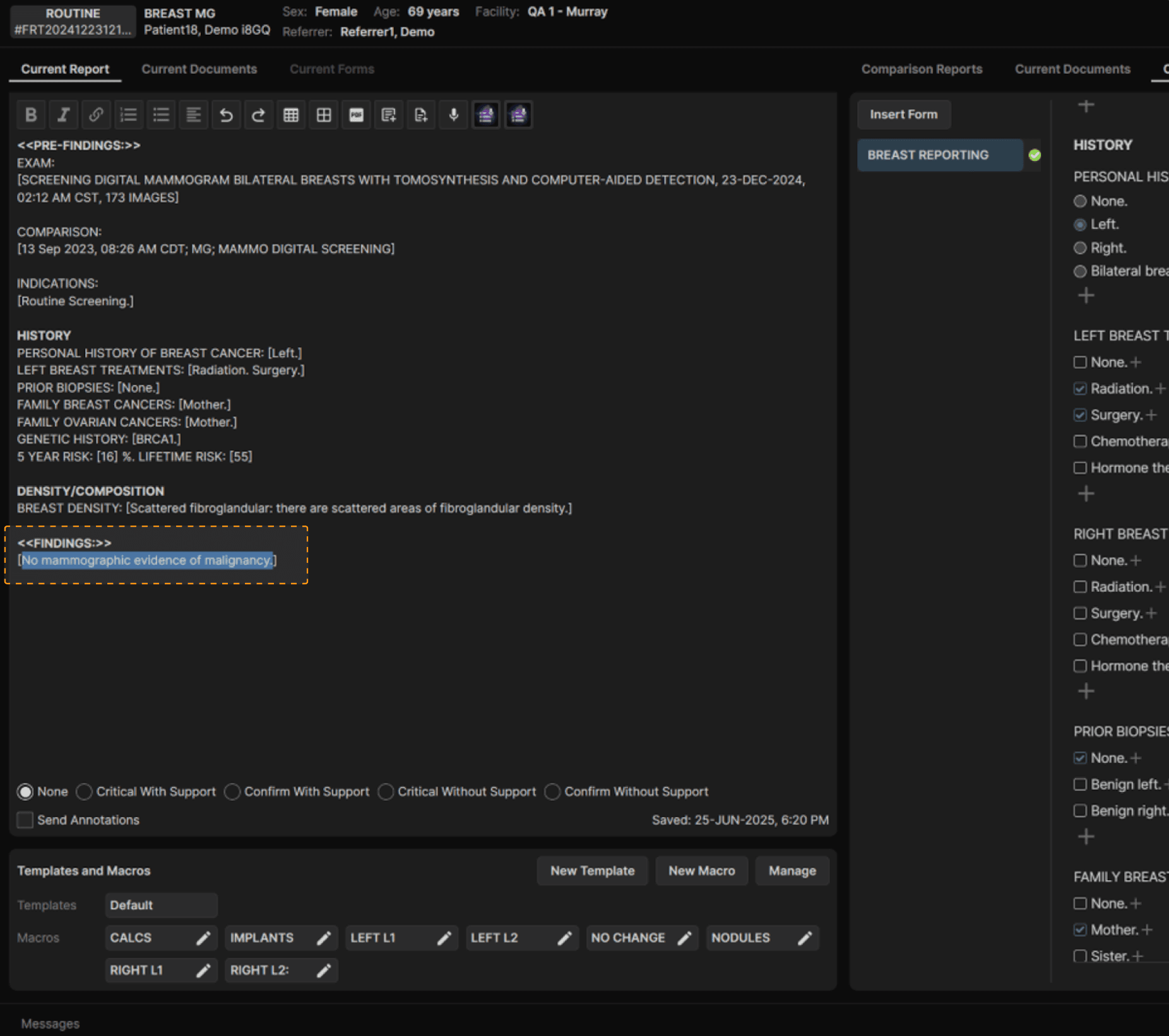Edit the NODULES macro pencil icon

pyautogui.click(x=805, y=938)
